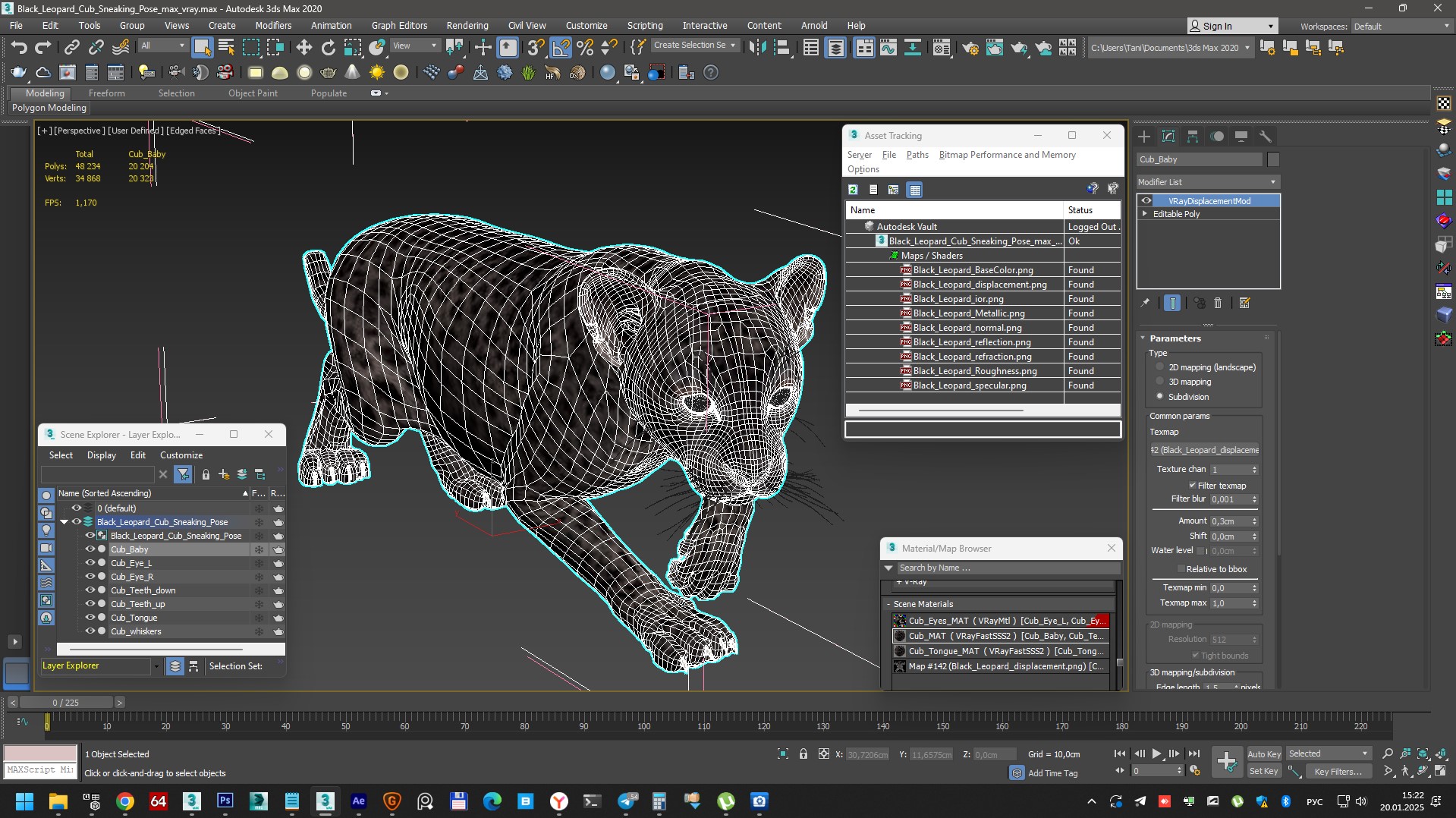Screen dimensions: 1456x818
Task: Toggle visibility eye of Cub_whiskers
Action: pyautogui.click(x=90, y=631)
